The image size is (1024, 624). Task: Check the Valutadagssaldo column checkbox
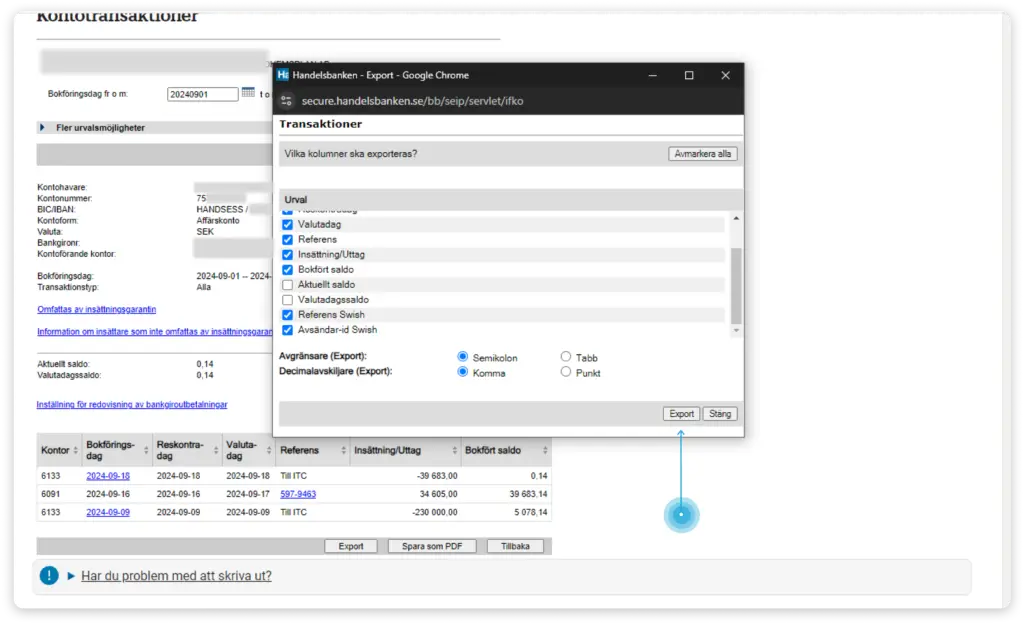click(287, 300)
